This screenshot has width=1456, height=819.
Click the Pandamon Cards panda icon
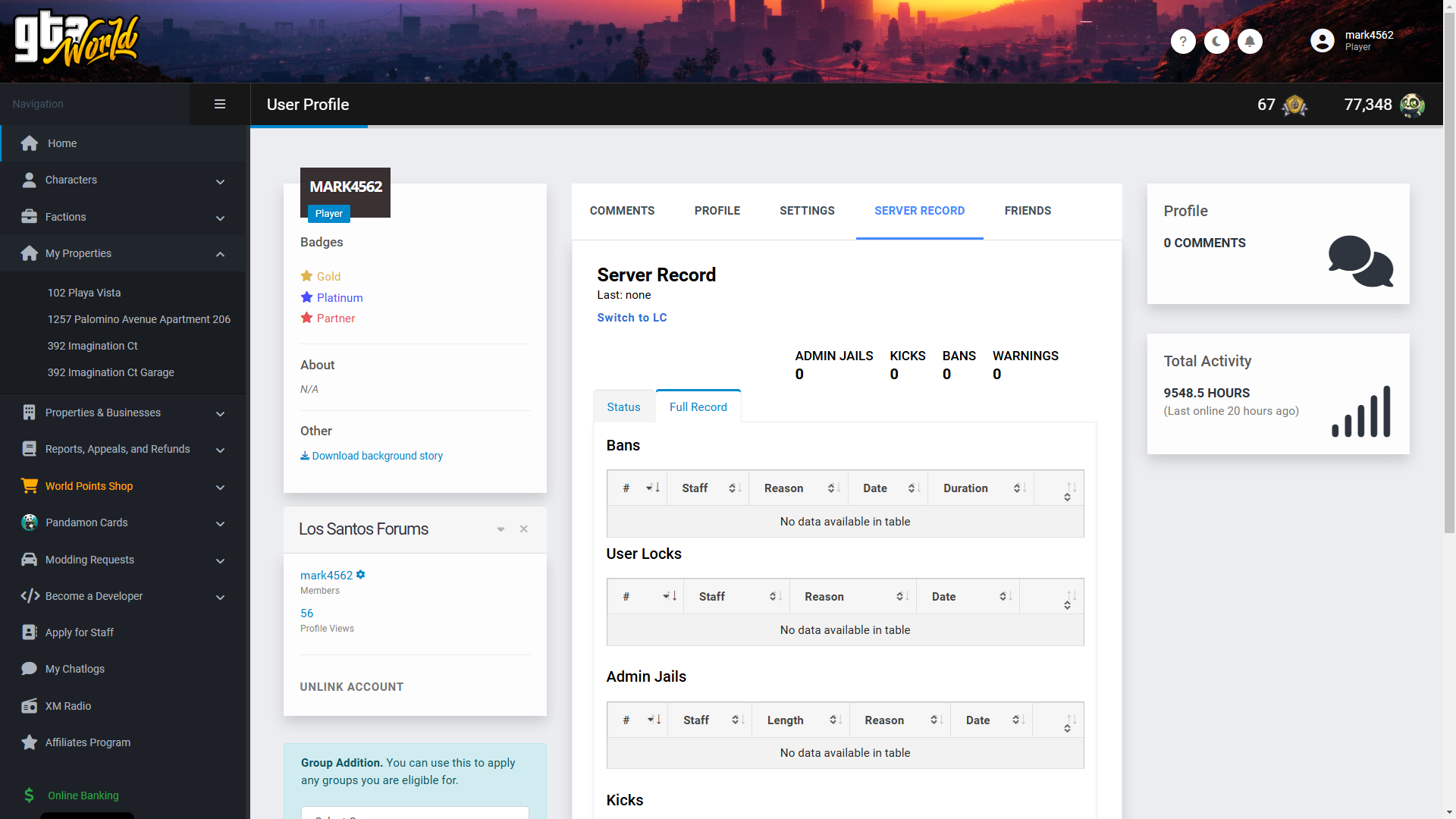(x=29, y=522)
